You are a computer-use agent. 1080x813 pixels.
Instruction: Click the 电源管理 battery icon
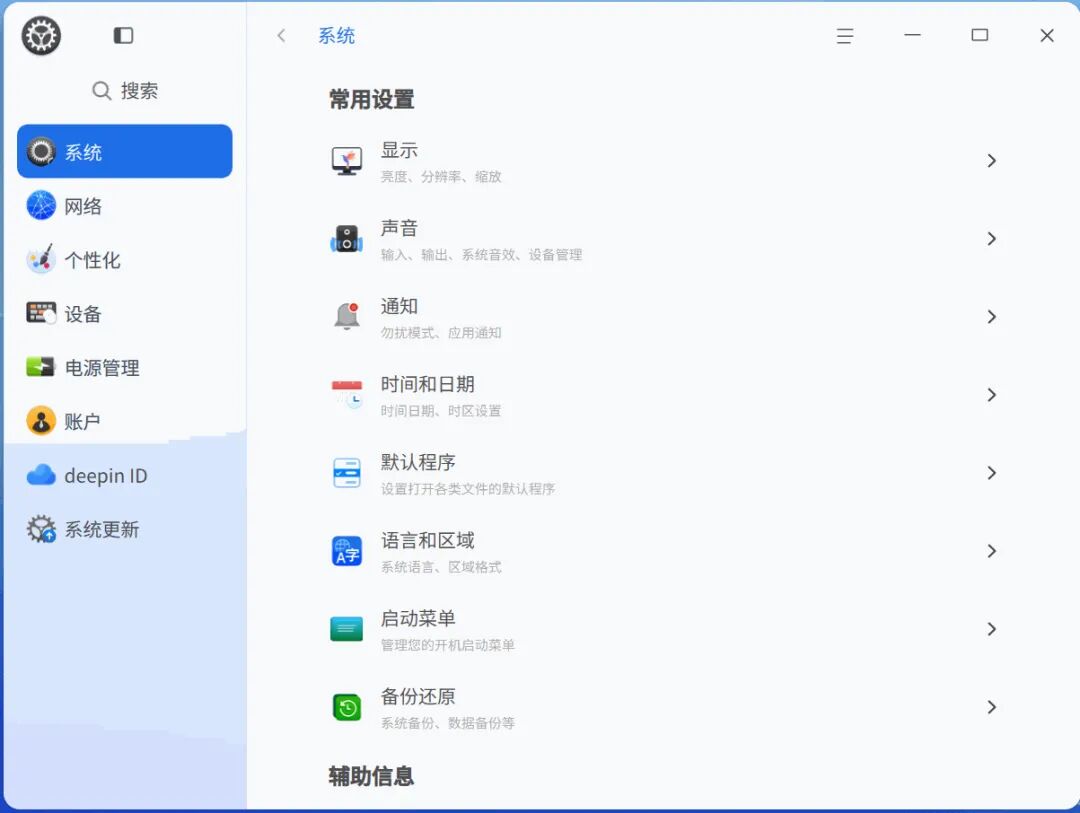click(x=41, y=367)
